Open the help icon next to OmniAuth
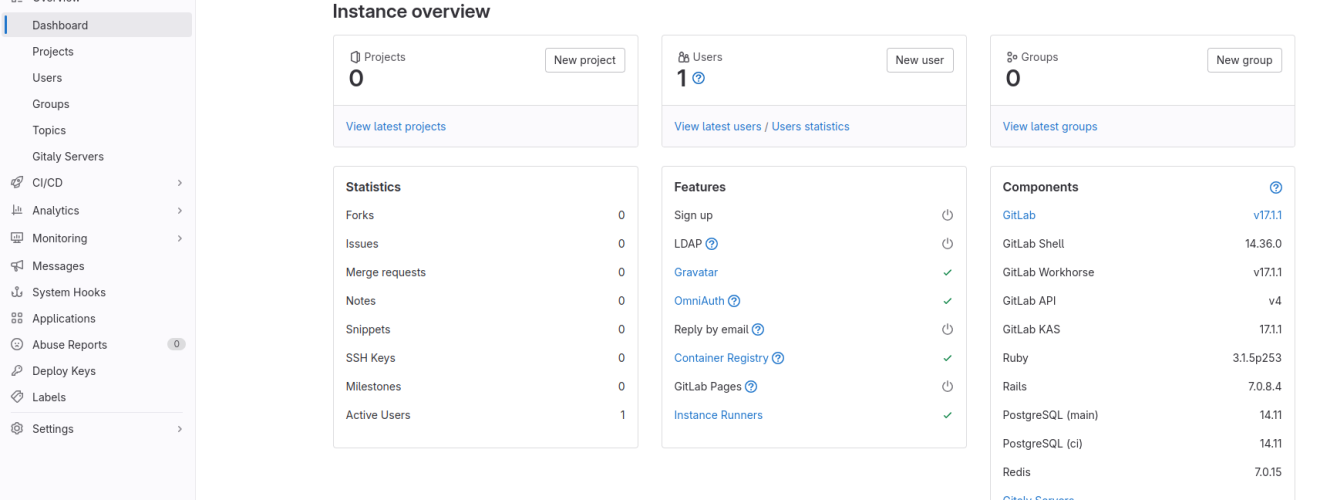 (x=734, y=301)
